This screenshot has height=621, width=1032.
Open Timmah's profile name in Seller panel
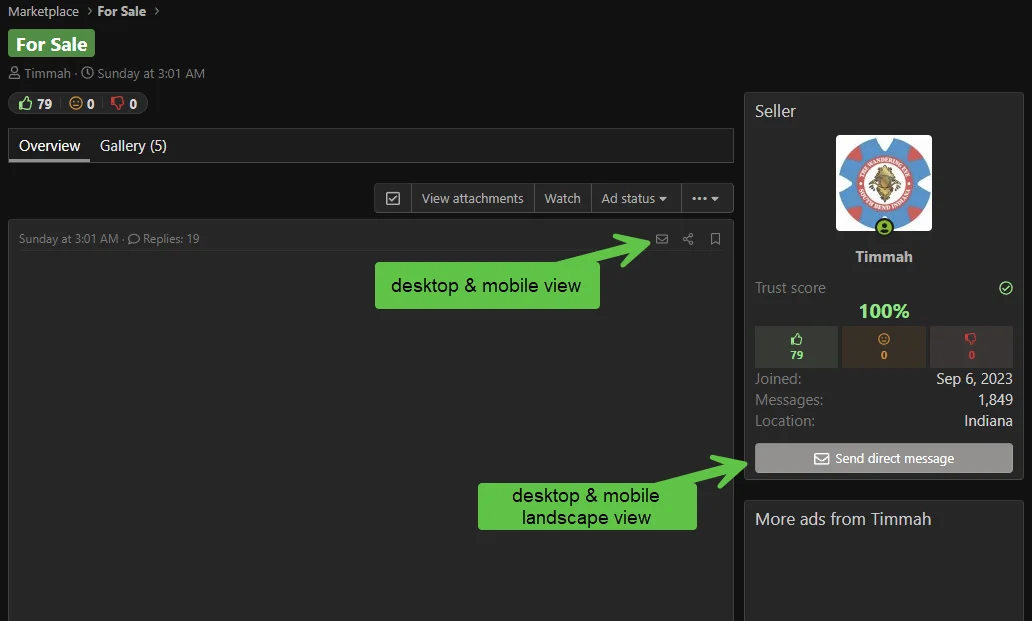tap(884, 257)
